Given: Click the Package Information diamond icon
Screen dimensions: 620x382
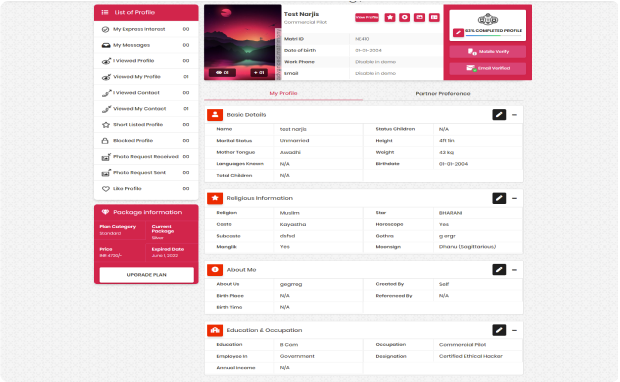Looking at the screenshot, I should click(x=105, y=212).
